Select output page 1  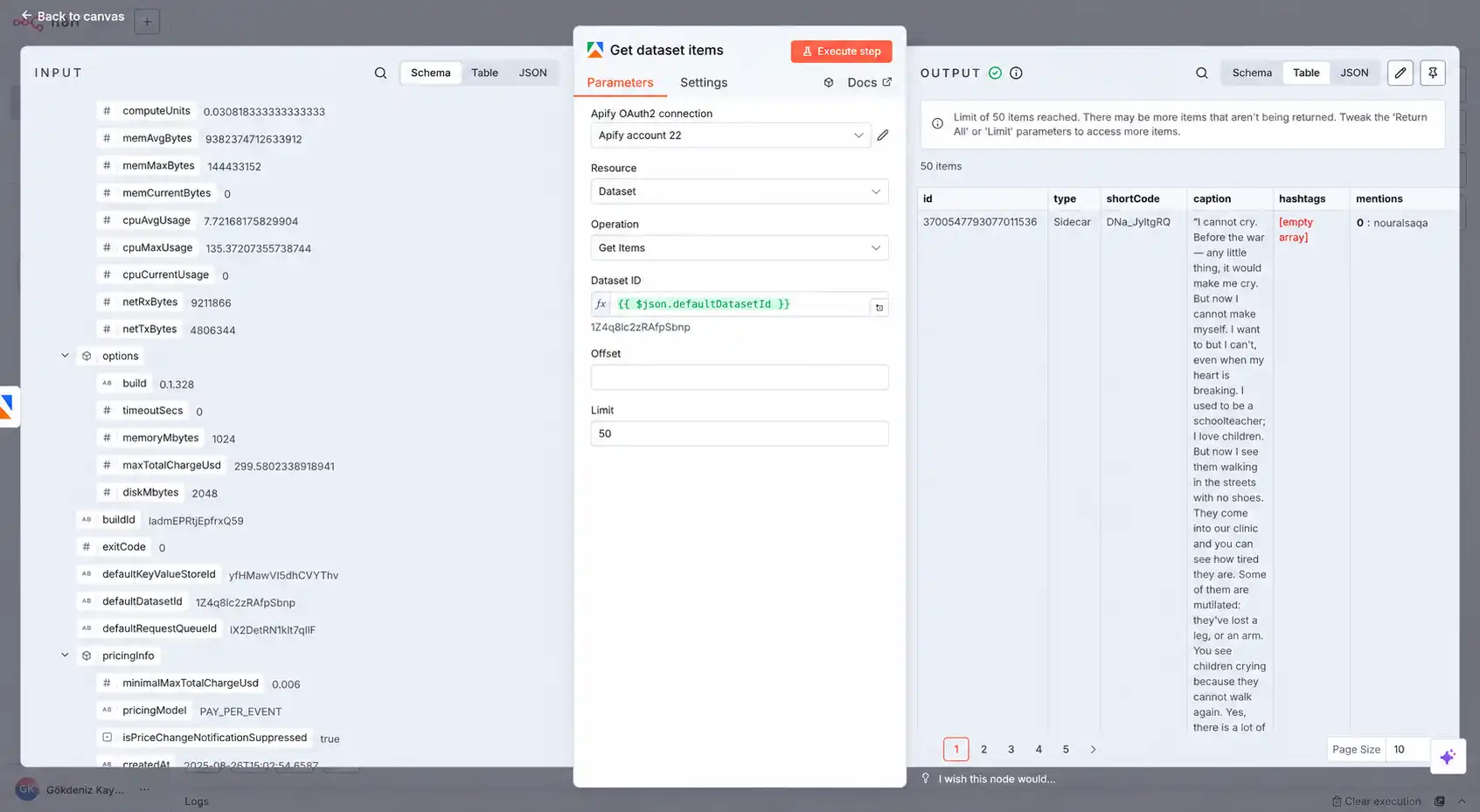coord(956,750)
